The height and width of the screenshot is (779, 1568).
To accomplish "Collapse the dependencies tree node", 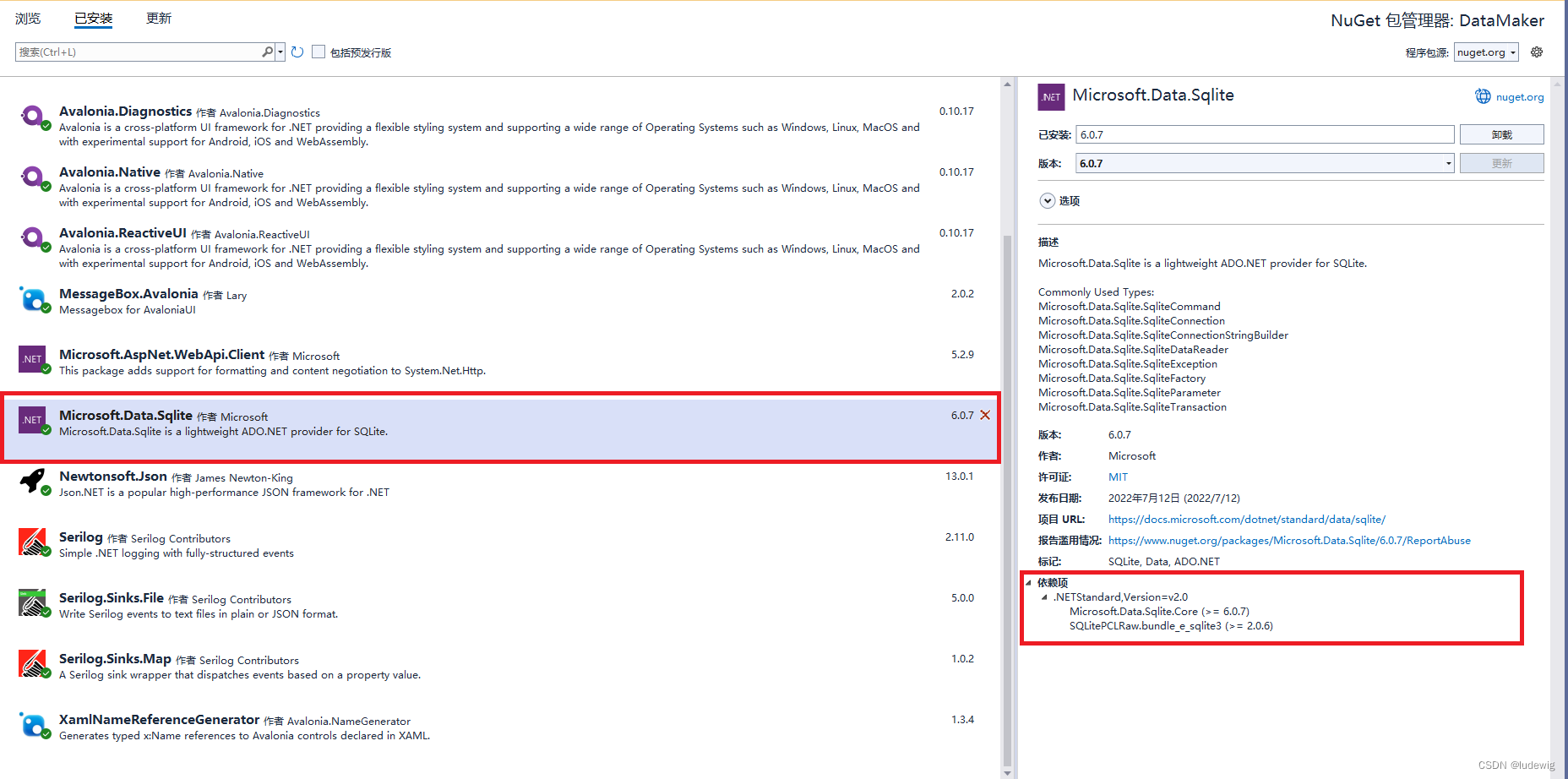I will [1028, 582].
